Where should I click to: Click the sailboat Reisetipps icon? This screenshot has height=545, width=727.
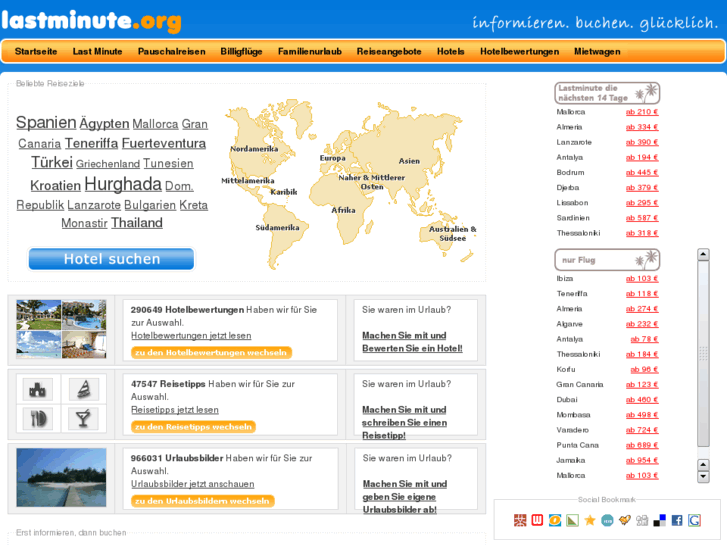pos(83,390)
